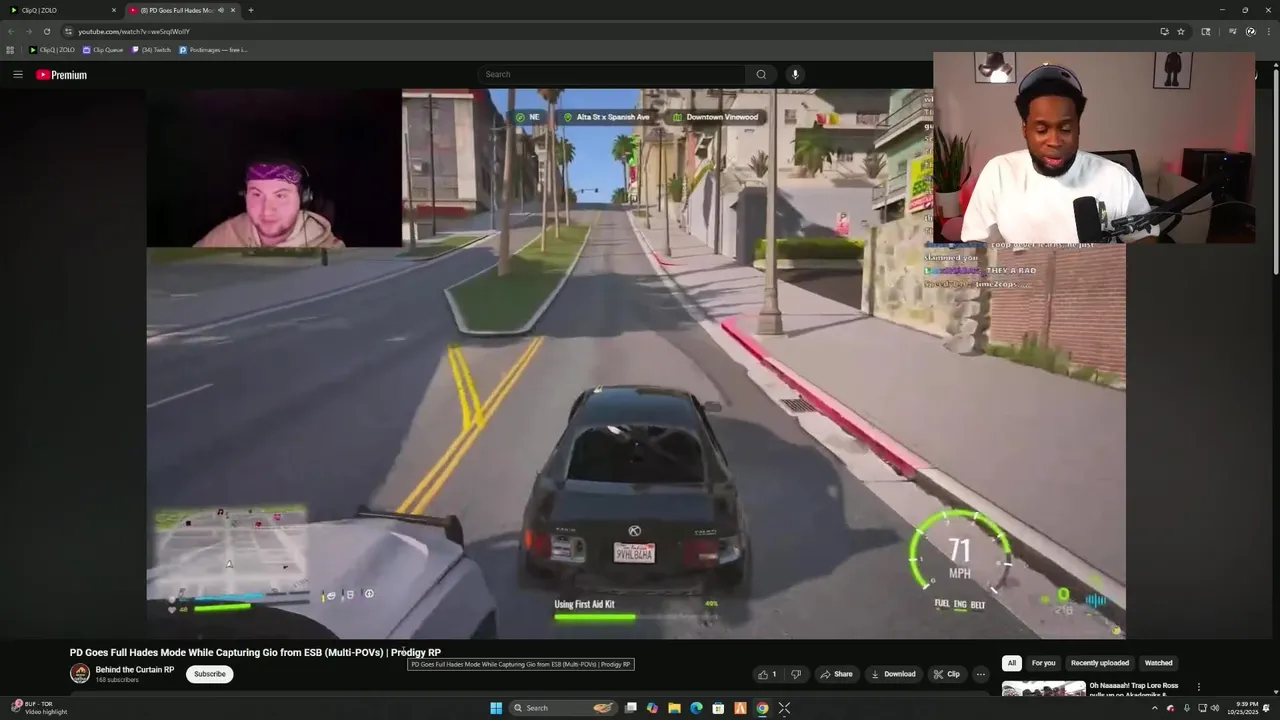Switch to Chrome in the taskbar
Viewport: 1280px width, 720px height.
point(762,708)
